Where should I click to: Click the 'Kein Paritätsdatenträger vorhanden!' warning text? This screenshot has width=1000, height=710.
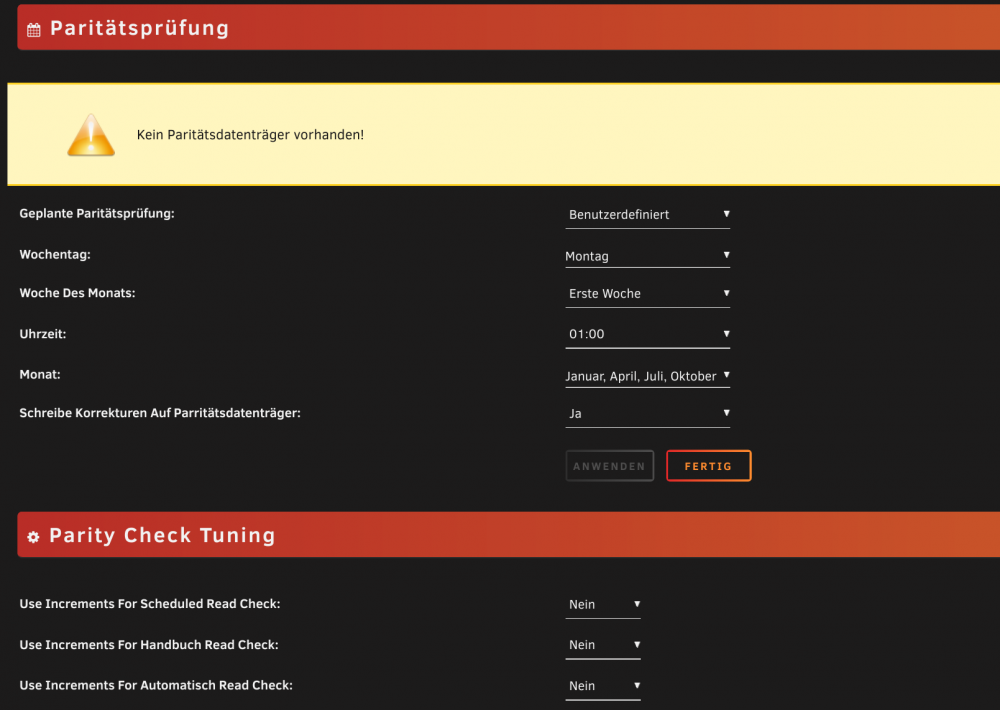[x=250, y=135]
